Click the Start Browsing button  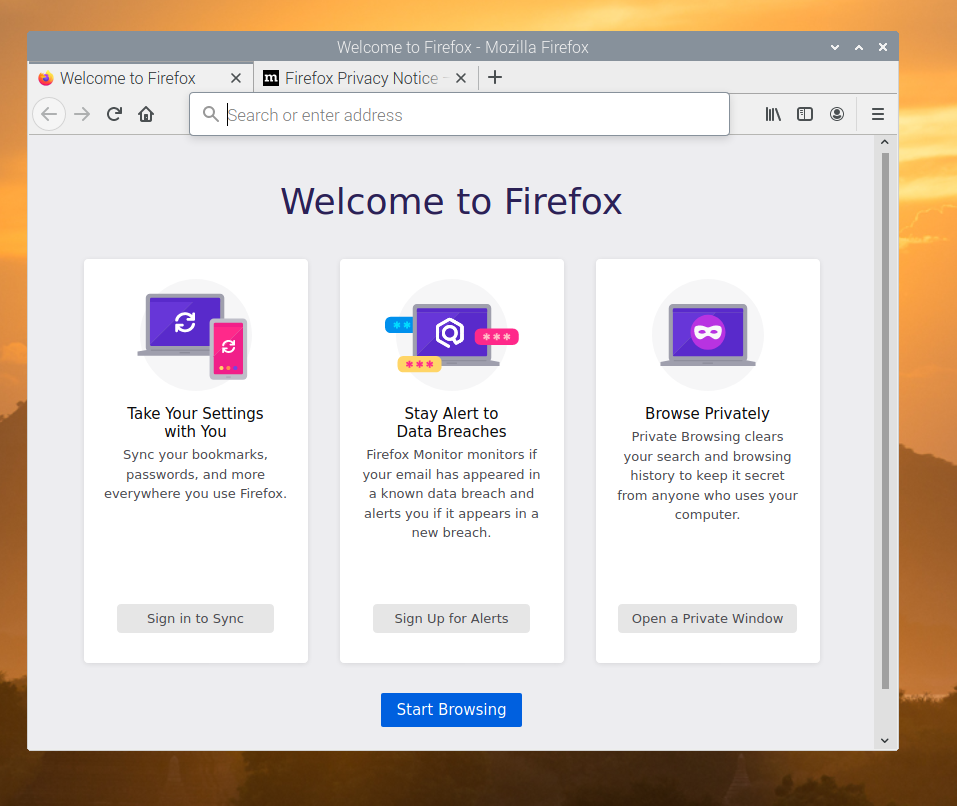(x=451, y=710)
